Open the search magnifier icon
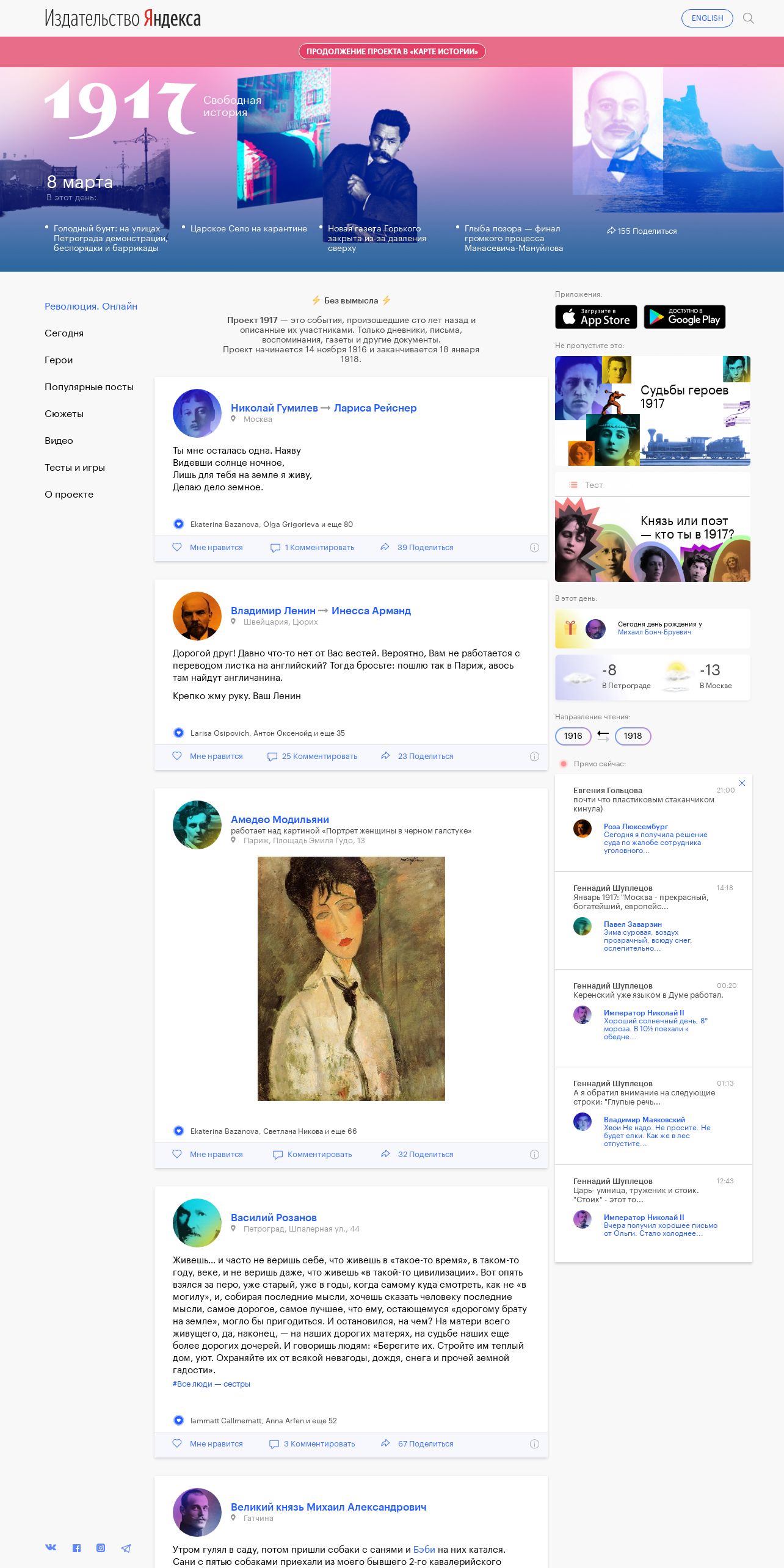This screenshot has width=784, height=1568. 748,18
